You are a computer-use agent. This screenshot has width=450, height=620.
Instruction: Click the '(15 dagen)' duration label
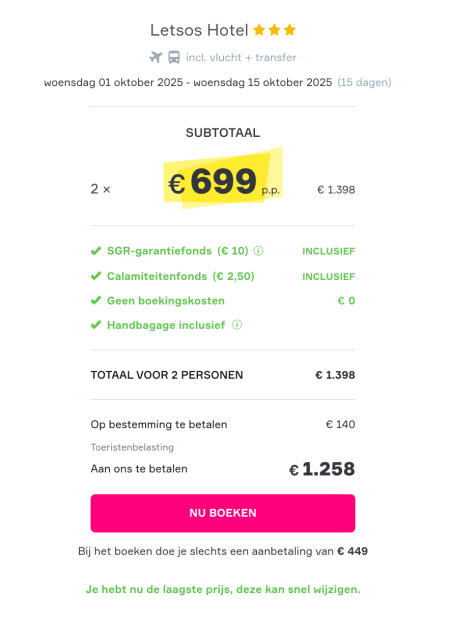point(364,82)
